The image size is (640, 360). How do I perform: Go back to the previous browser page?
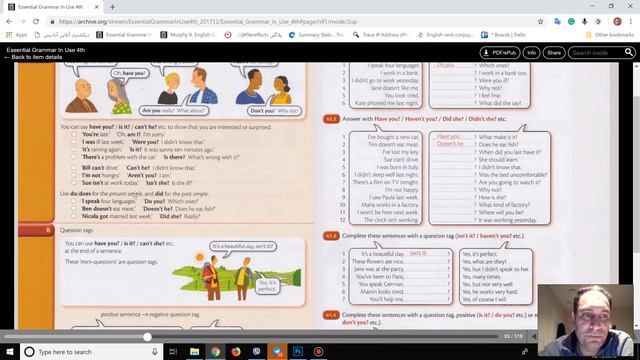pyautogui.click(x=9, y=21)
